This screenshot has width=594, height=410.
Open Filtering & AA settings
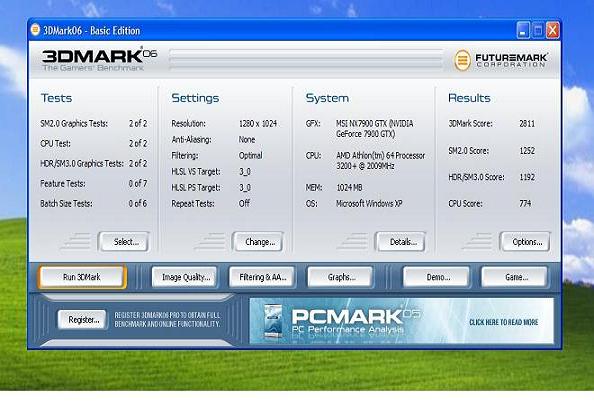point(262,277)
